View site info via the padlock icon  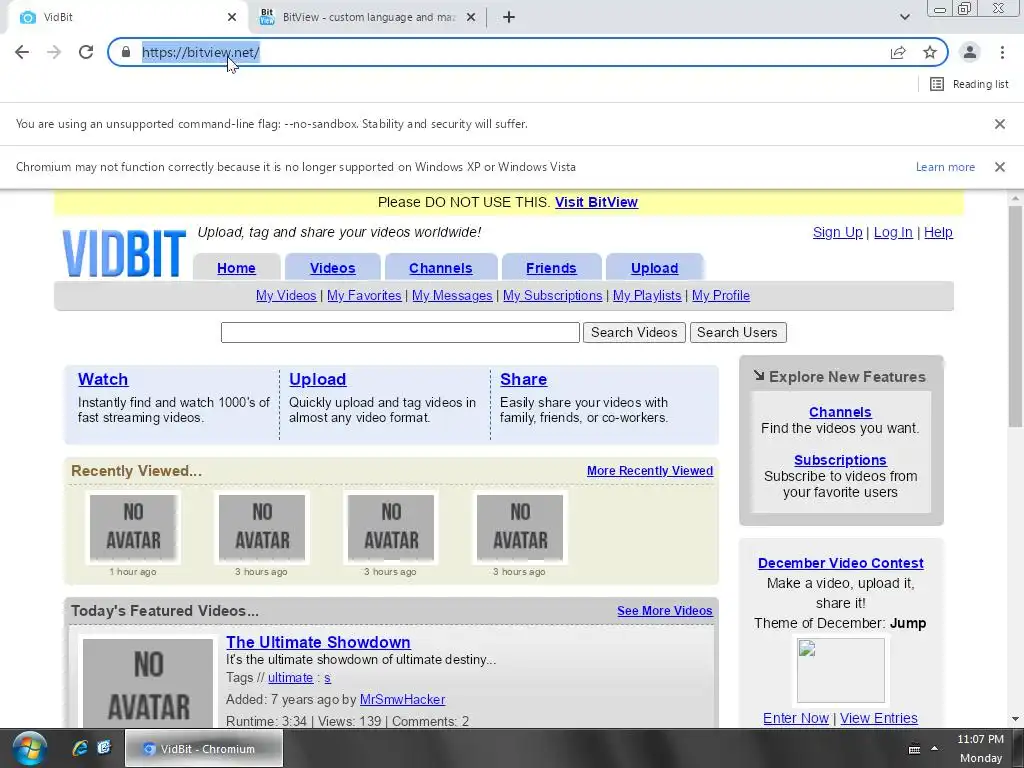[126, 52]
